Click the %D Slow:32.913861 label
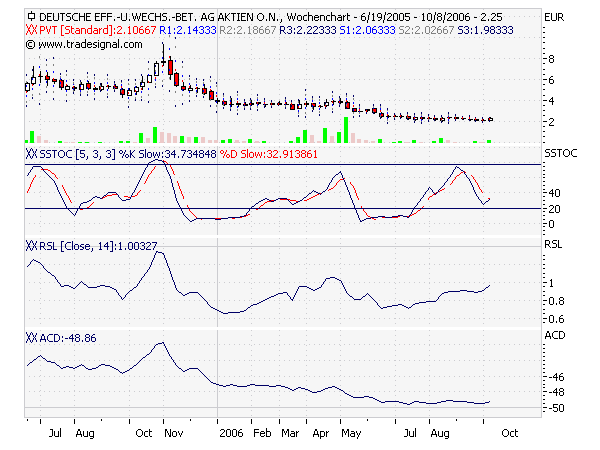 [x=269, y=154]
